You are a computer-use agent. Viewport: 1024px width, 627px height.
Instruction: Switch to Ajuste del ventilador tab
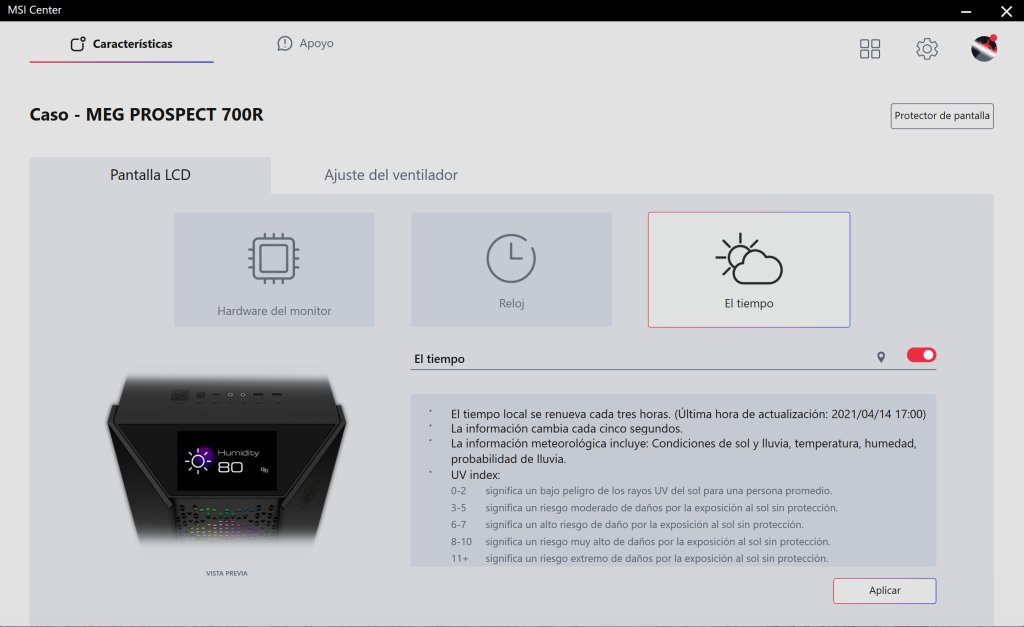(391, 175)
